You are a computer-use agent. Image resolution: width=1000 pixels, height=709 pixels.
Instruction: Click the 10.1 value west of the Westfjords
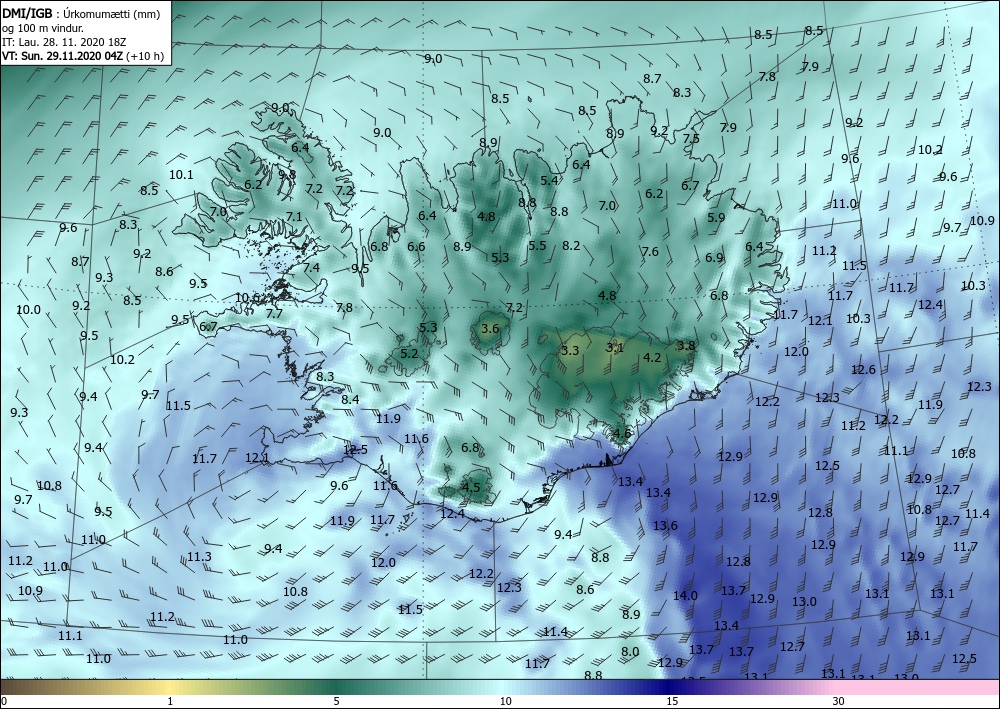tap(181, 175)
